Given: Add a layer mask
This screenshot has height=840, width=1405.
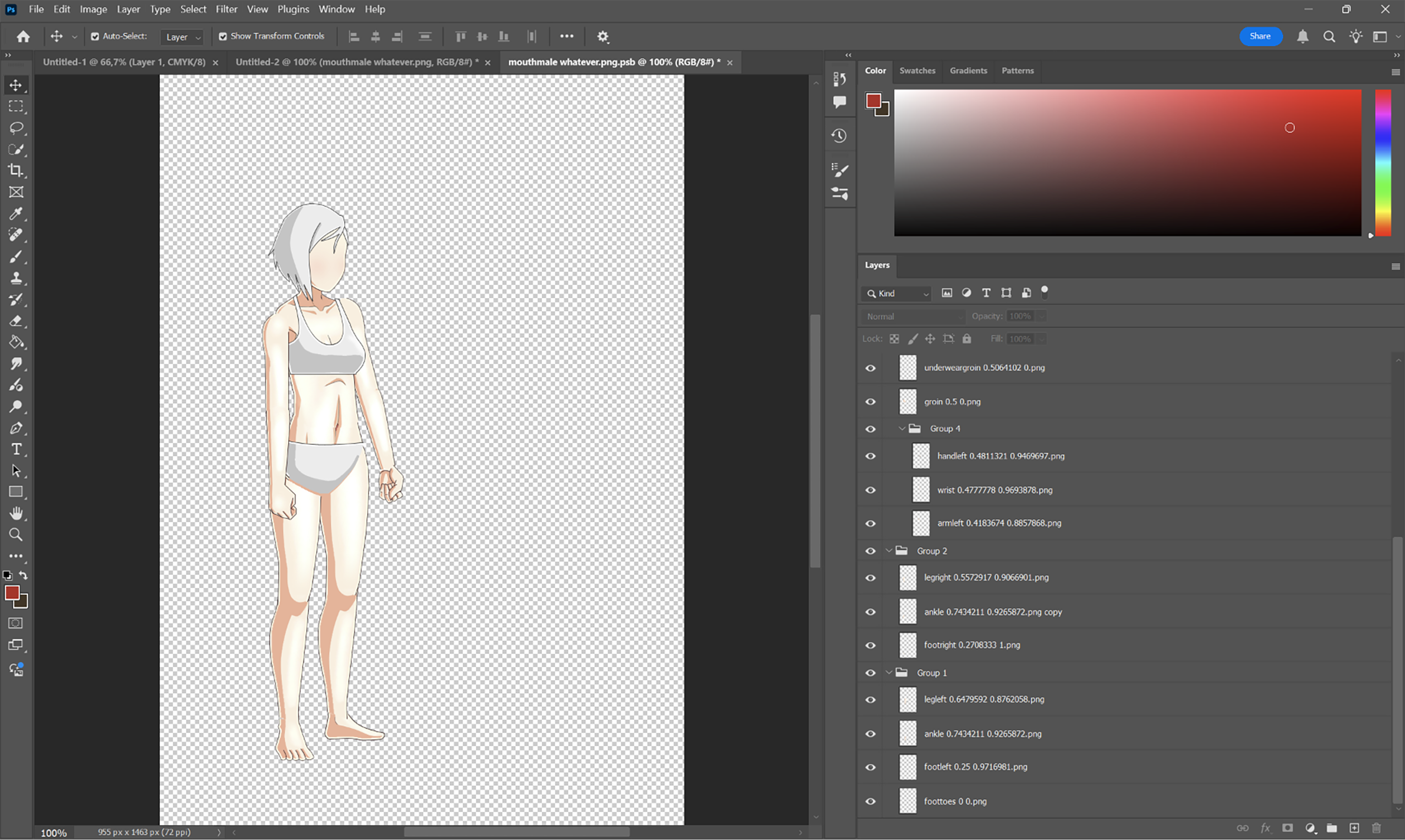Looking at the screenshot, I should click(1287, 828).
